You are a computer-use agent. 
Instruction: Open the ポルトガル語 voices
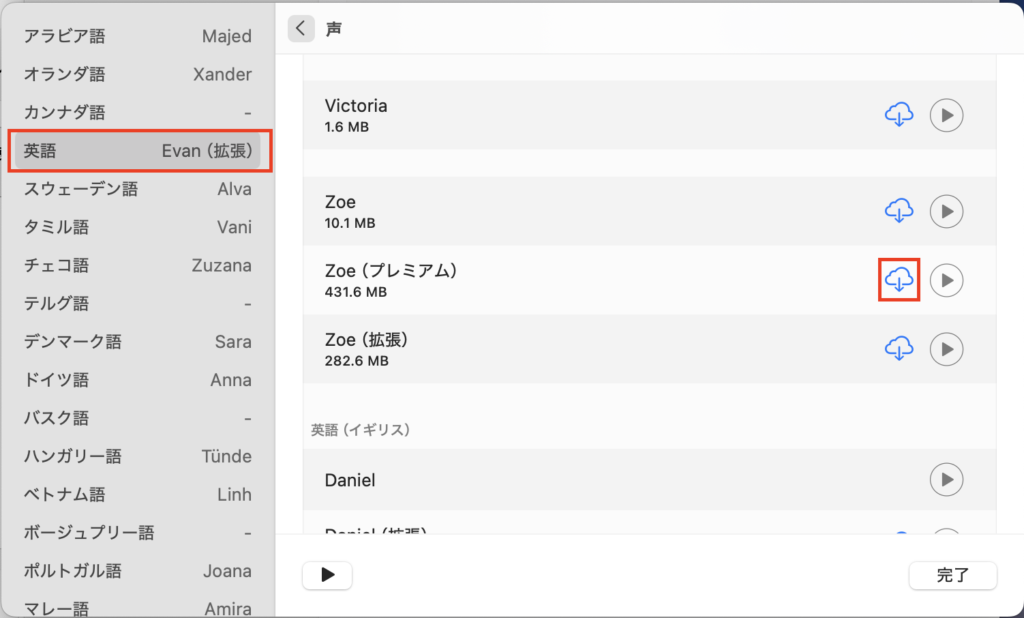[x=138, y=571]
